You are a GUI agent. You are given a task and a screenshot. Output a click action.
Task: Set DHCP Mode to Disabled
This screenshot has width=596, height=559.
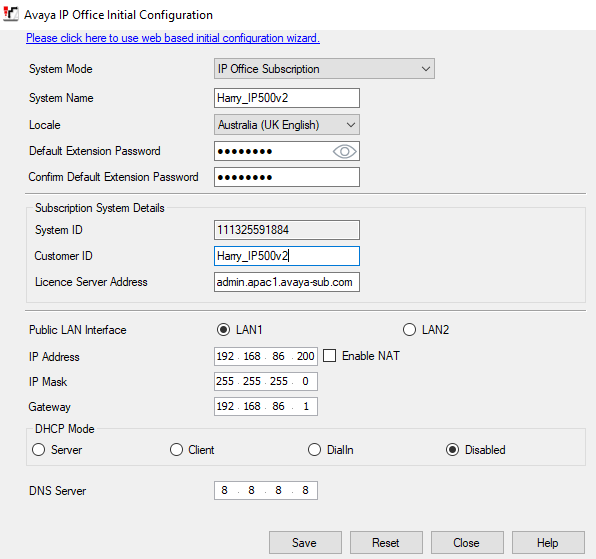click(x=452, y=450)
